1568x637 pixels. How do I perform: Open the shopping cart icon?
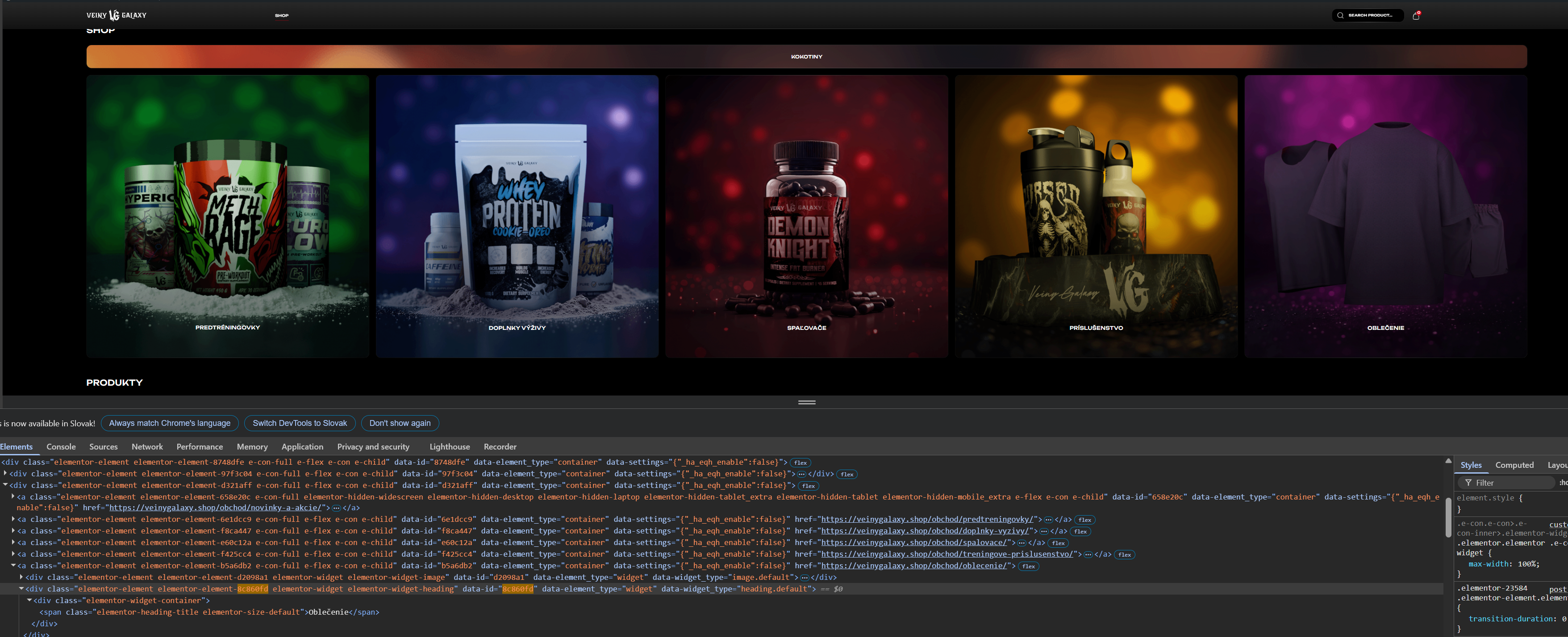pyautogui.click(x=1416, y=15)
